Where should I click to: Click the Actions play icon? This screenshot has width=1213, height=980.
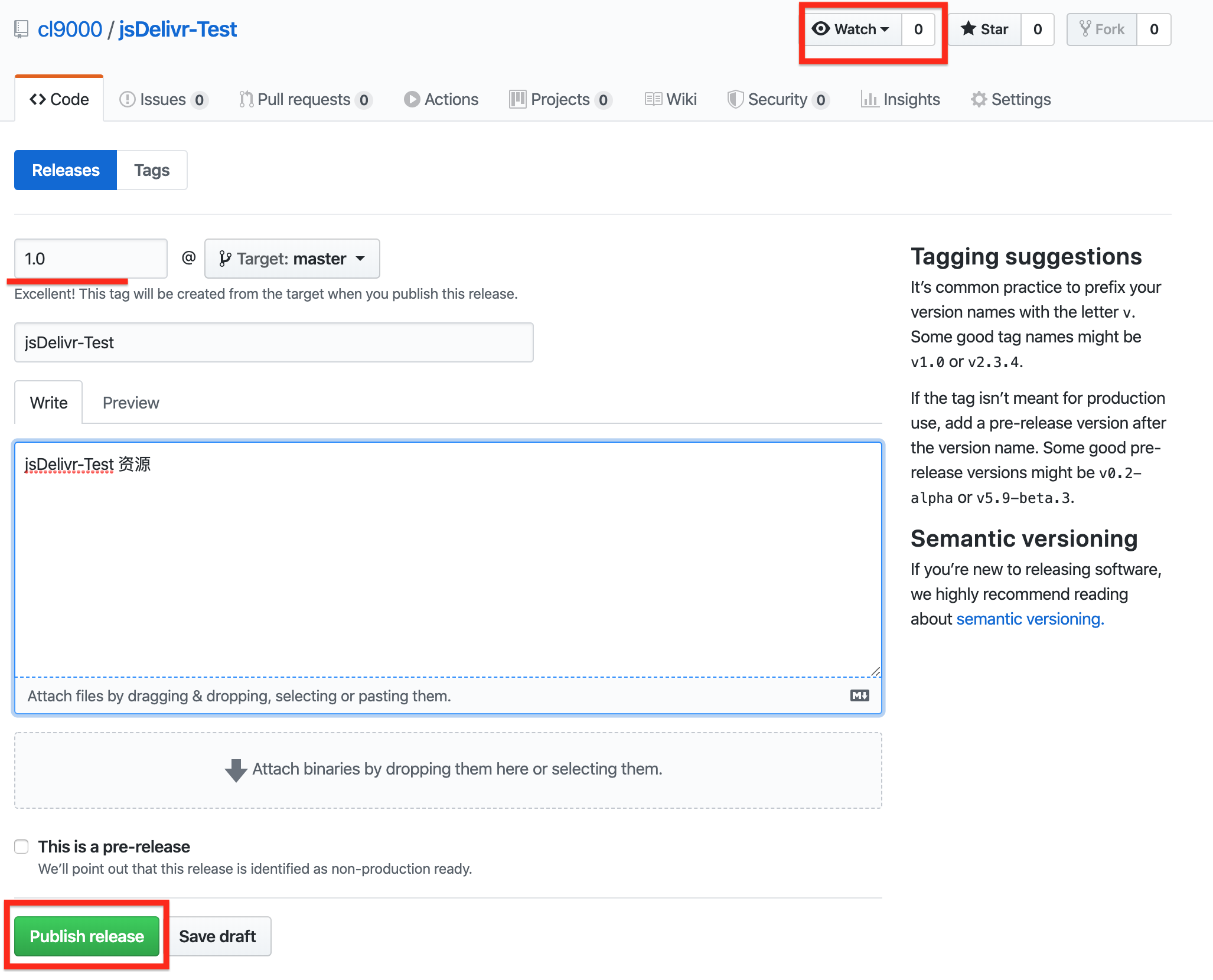click(x=412, y=99)
